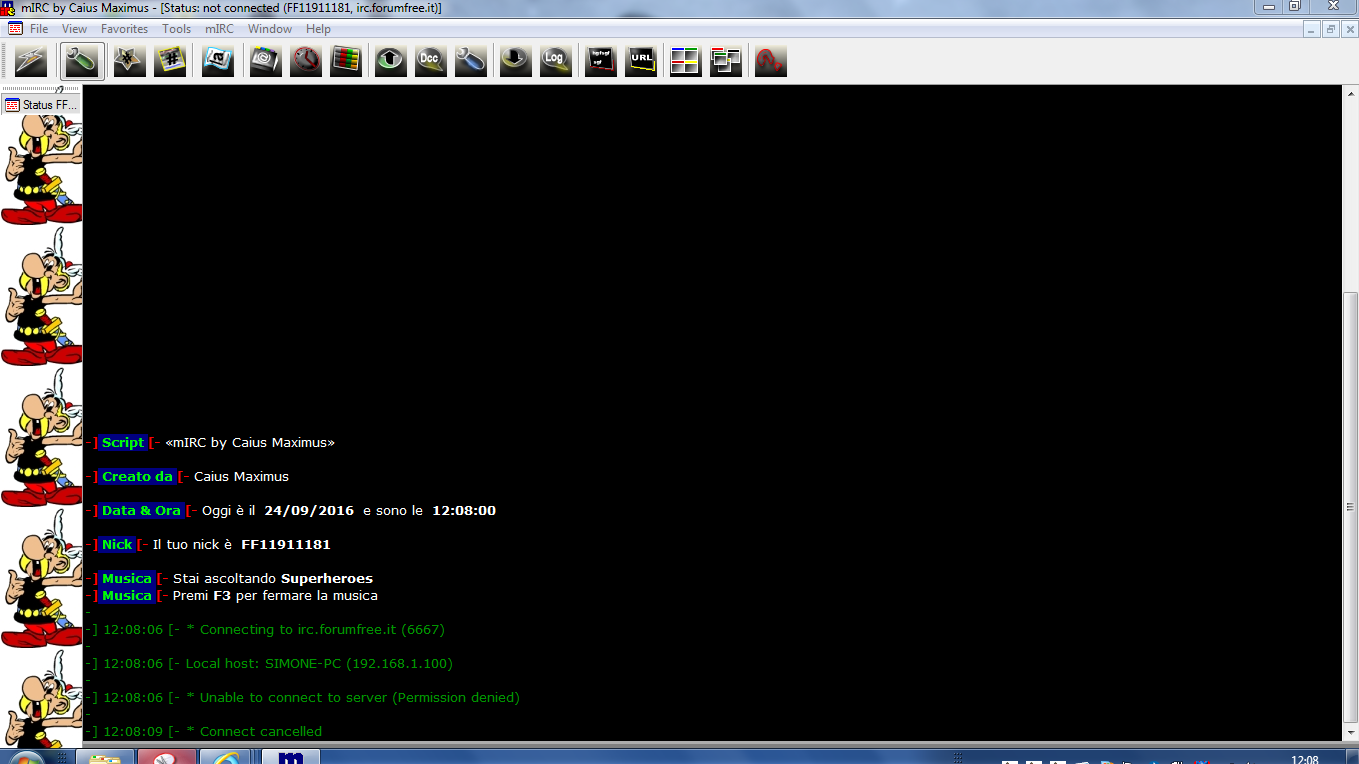Open the Favorites menu
Viewport: 1359px width, 764px height.
(x=125, y=29)
